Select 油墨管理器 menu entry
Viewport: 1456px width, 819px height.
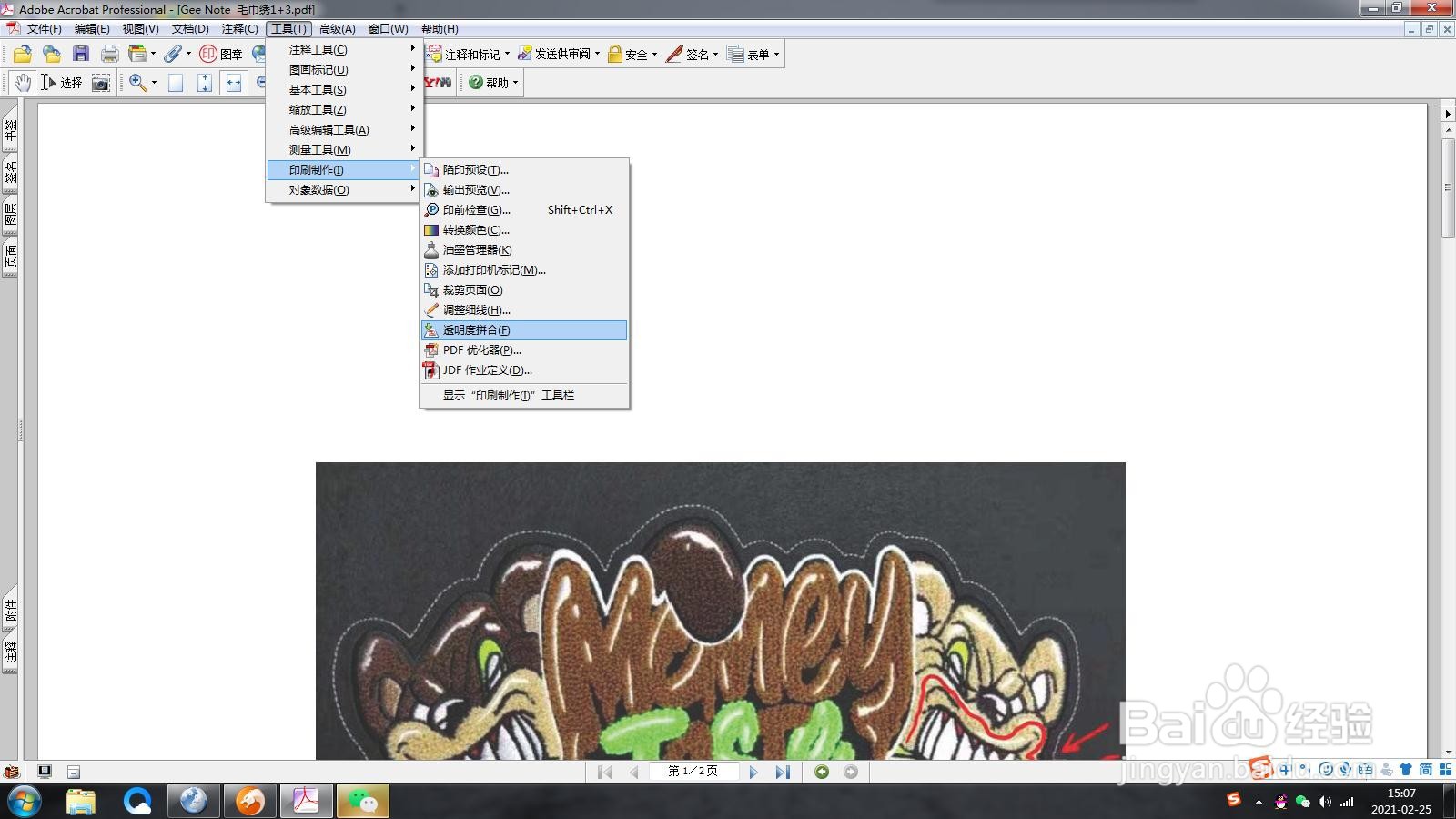[x=523, y=250]
